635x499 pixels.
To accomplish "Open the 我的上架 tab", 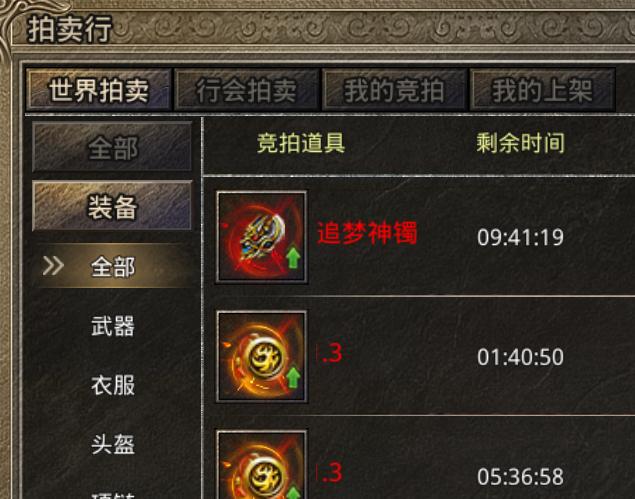I will 542,90.
